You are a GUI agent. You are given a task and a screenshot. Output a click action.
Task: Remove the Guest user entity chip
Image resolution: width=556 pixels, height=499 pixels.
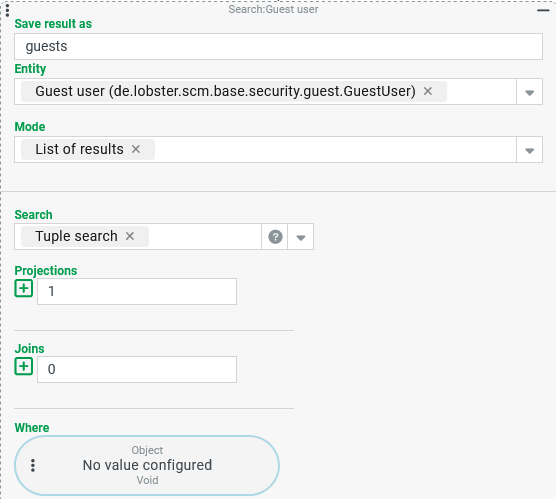[x=428, y=91]
